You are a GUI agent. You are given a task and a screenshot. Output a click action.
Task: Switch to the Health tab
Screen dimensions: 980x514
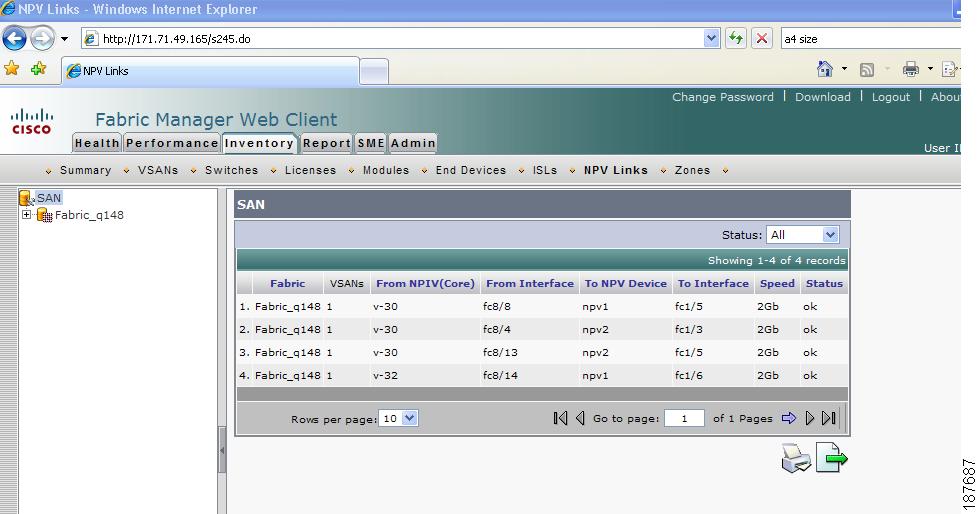97,143
